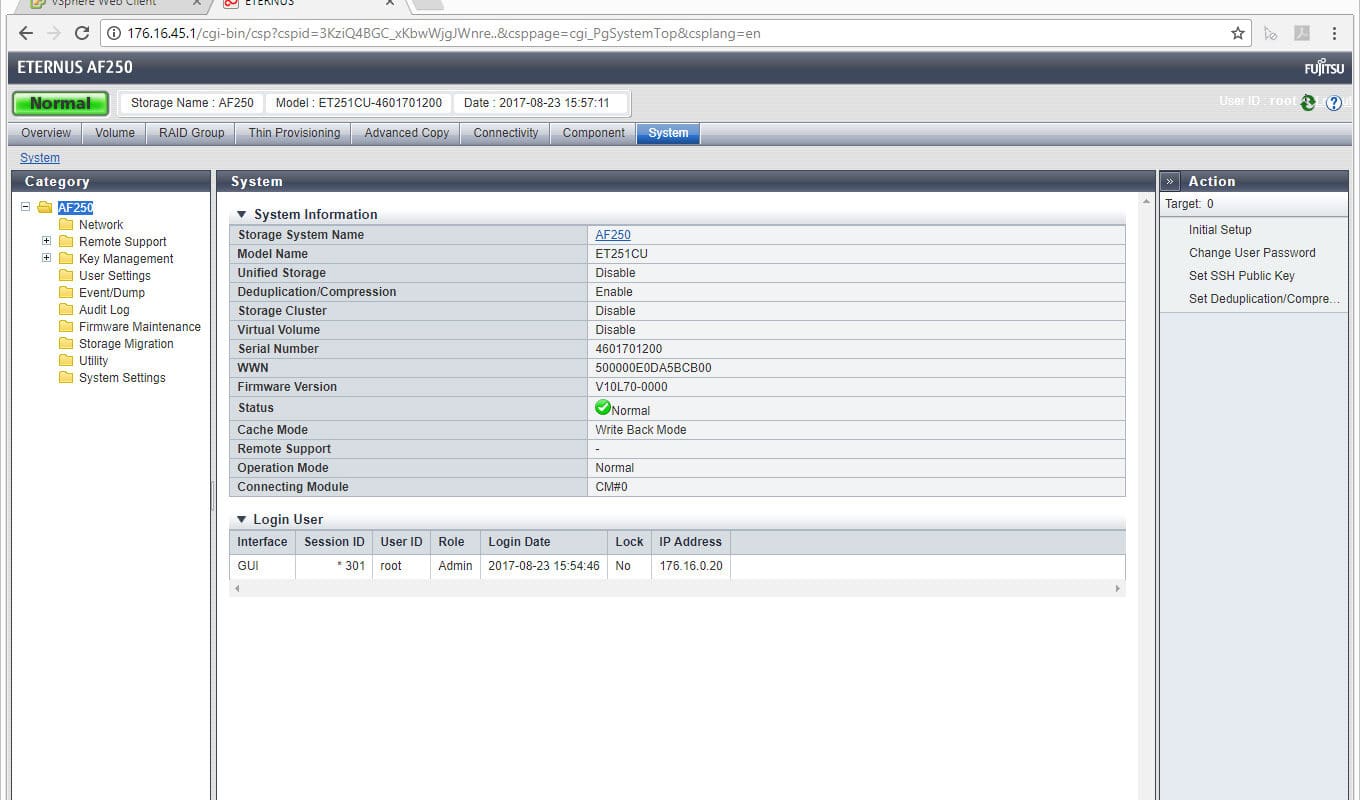The width and height of the screenshot is (1360, 800).
Task: Switch to the RAID Group tab
Action: 192,133
